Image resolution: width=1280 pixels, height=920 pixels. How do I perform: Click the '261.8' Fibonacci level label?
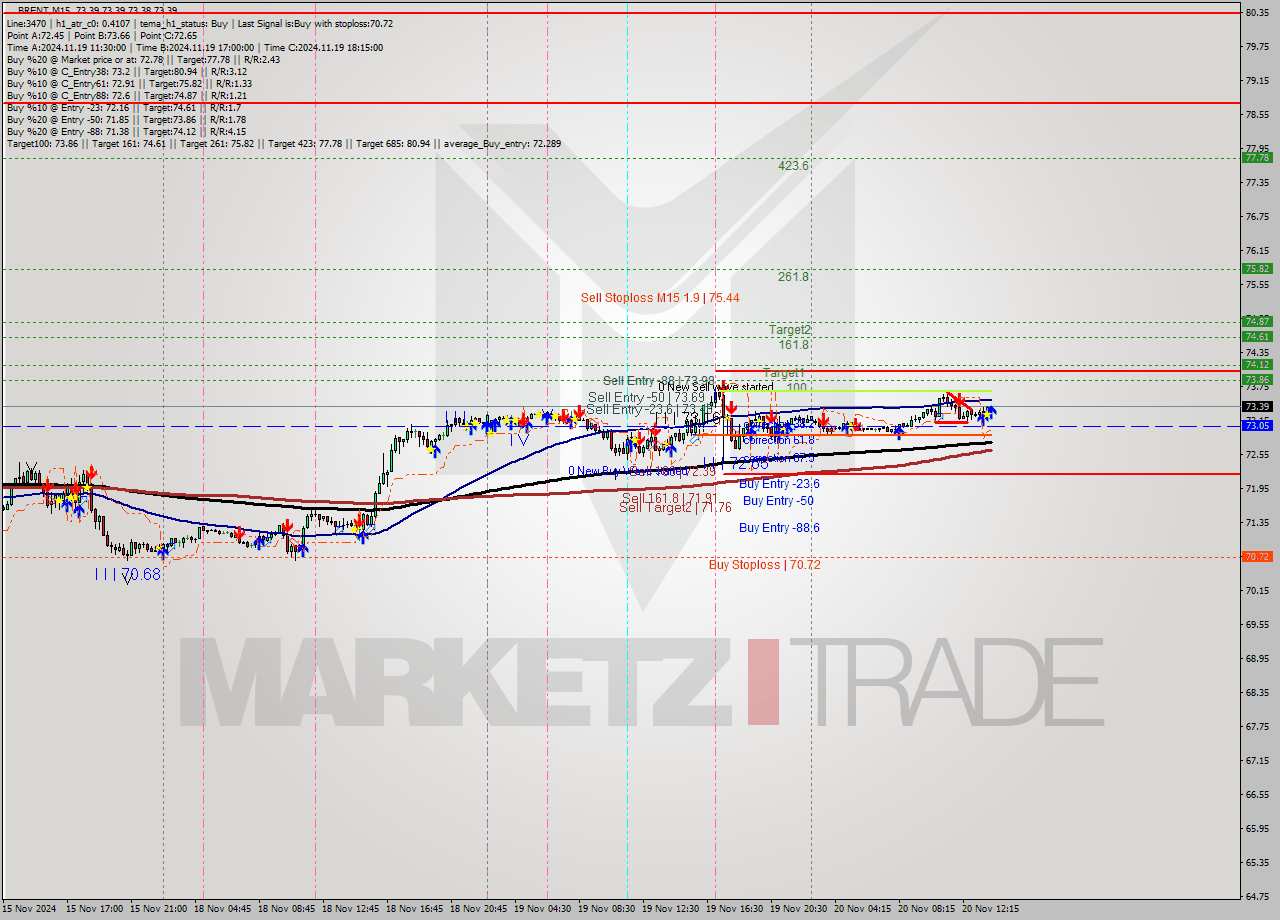tap(793, 277)
